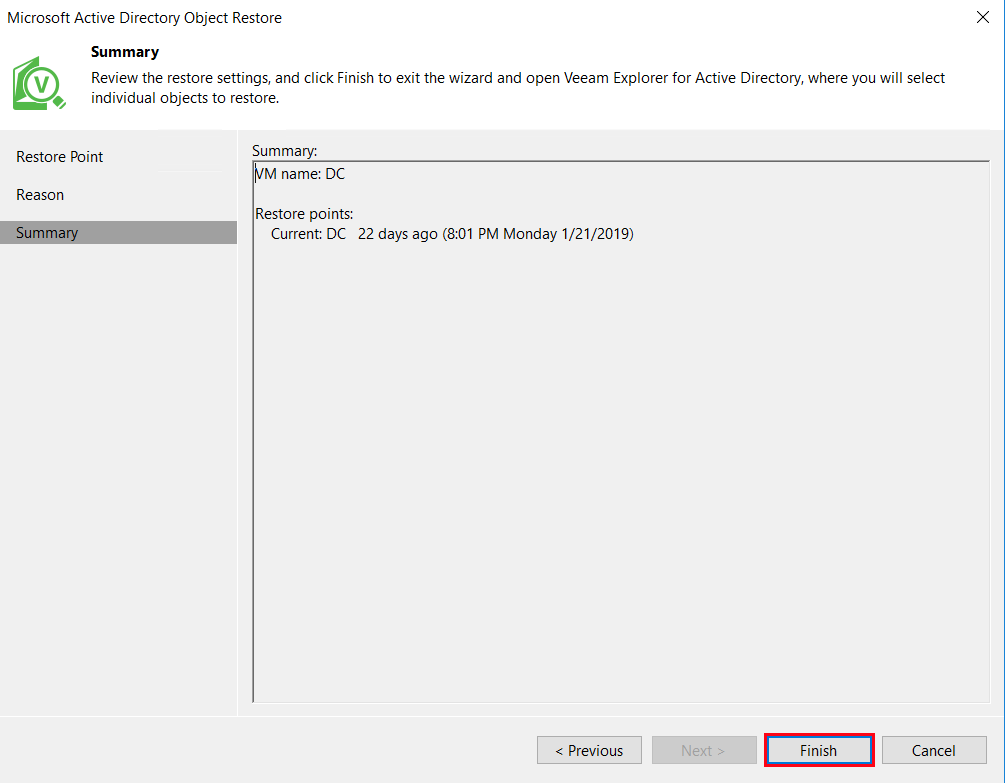Click the 'Summary:' field label
This screenshot has width=1005, height=783.
click(x=285, y=151)
